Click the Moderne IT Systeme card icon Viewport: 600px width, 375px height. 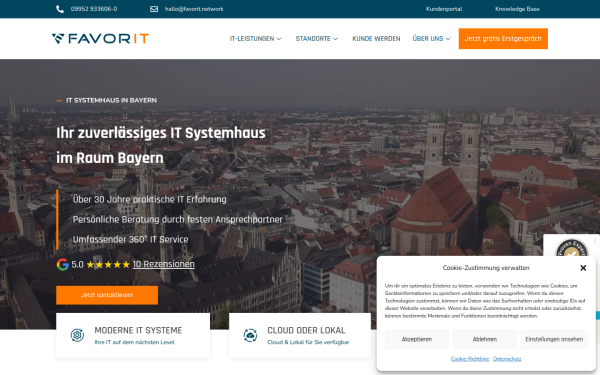point(77,335)
